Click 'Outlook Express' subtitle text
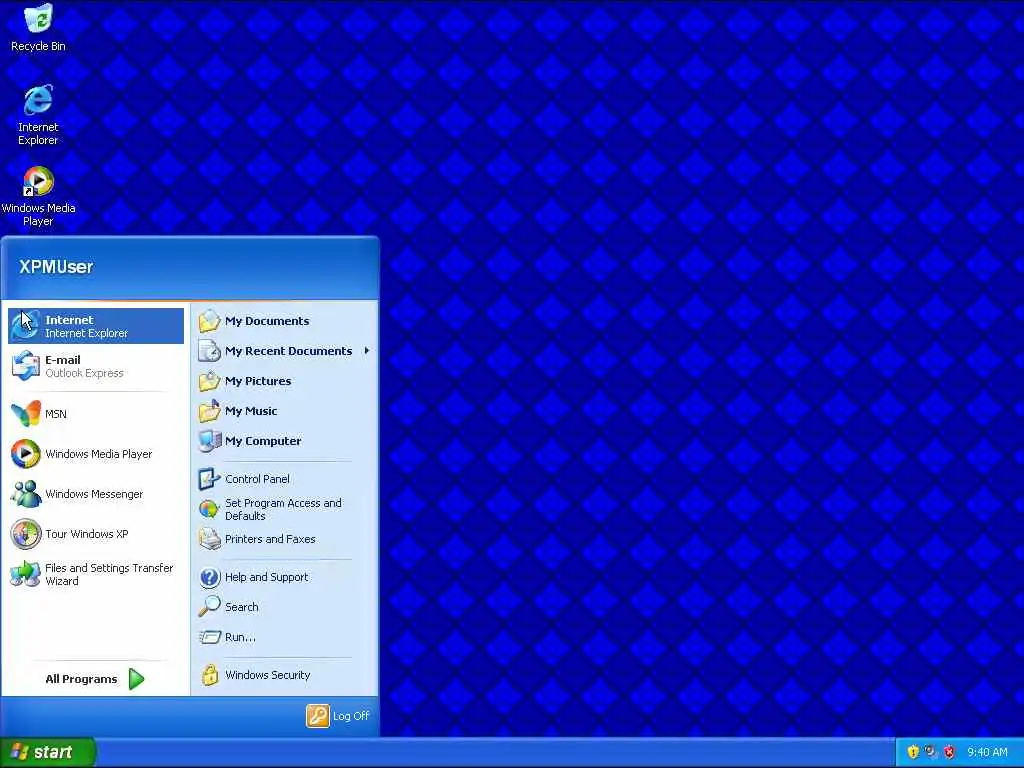The height and width of the screenshot is (768, 1024). (x=84, y=373)
